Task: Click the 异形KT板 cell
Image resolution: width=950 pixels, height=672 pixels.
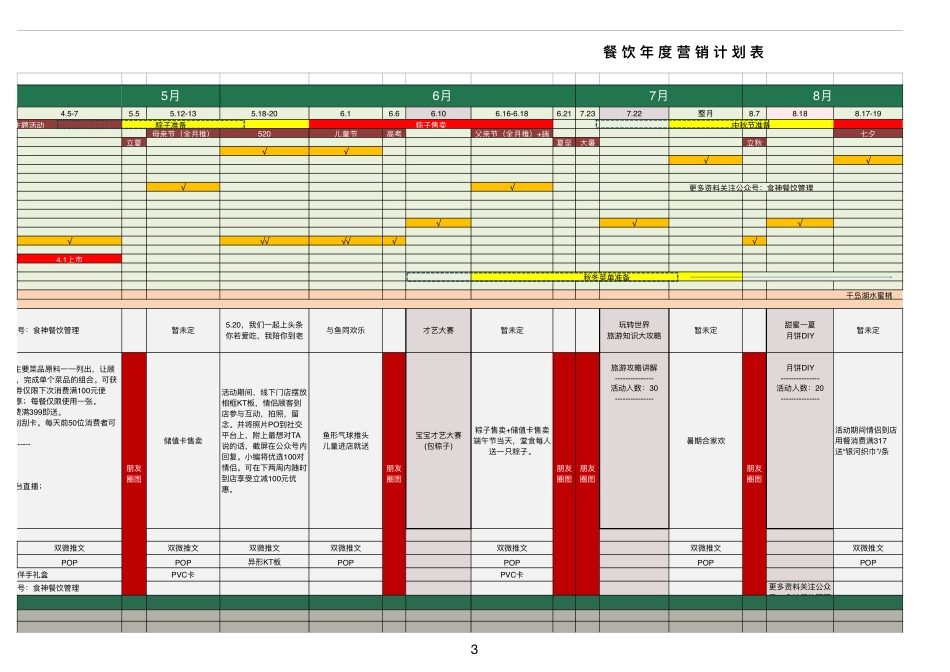Action: tap(264, 562)
